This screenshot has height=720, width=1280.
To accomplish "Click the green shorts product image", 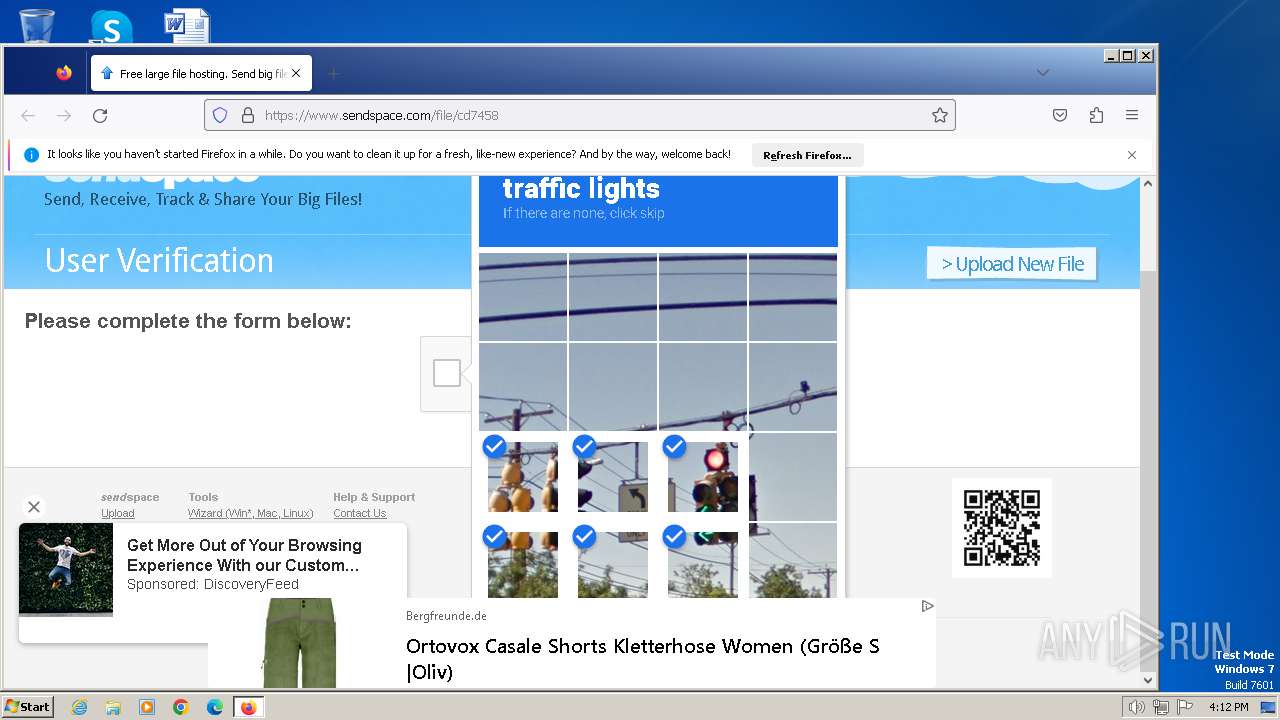I will tap(300, 643).
